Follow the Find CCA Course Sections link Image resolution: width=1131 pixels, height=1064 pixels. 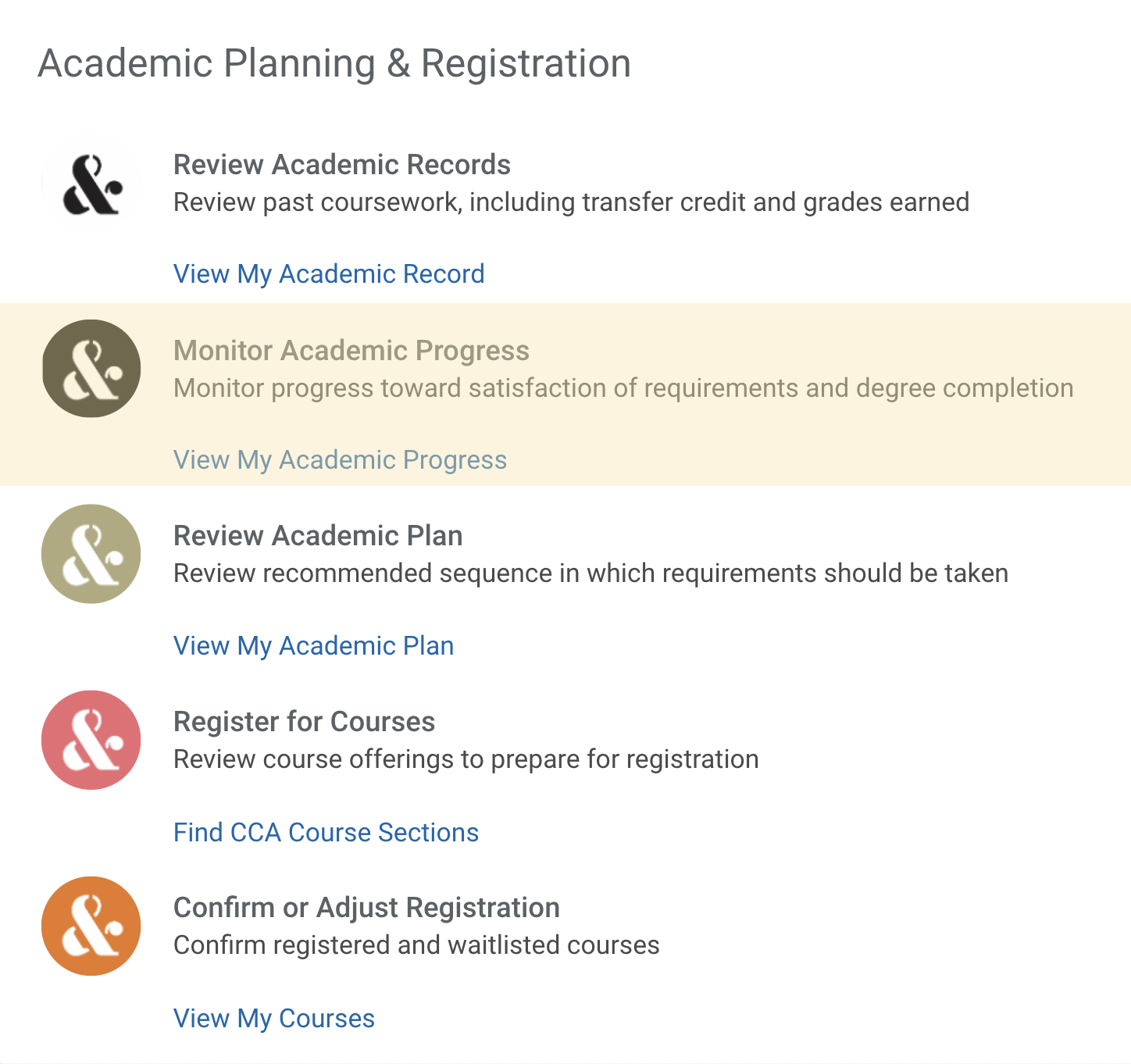(x=326, y=833)
